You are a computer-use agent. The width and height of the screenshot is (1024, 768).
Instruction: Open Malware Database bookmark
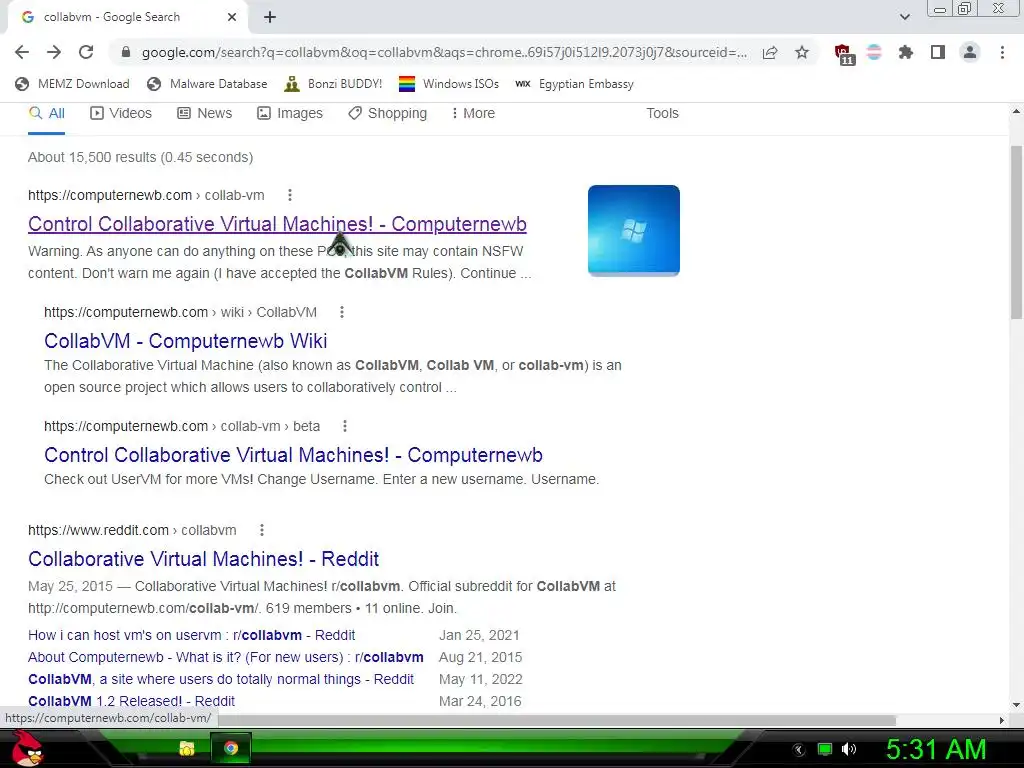click(207, 84)
